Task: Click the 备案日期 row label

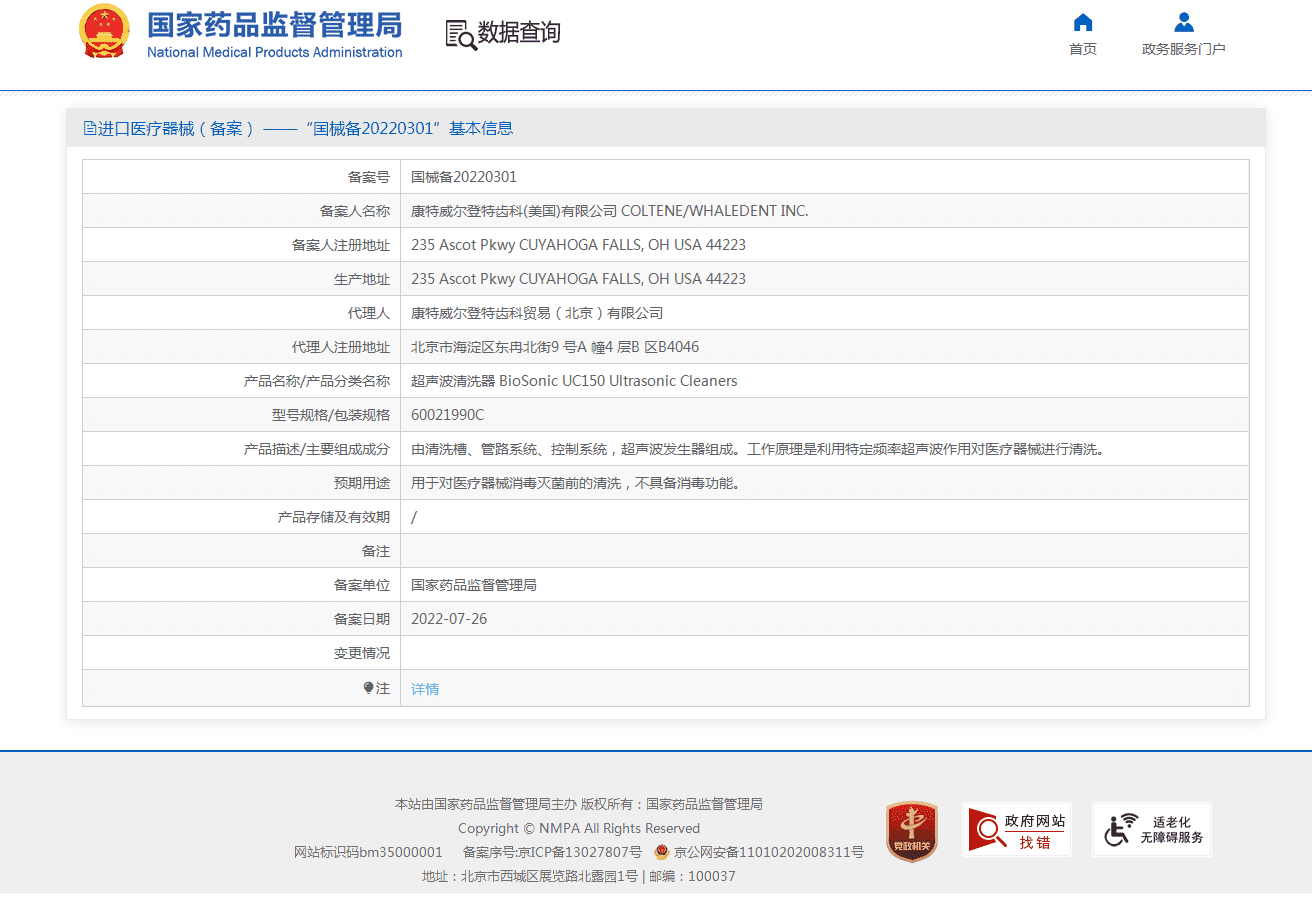Action: pyautogui.click(x=362, y=619)
